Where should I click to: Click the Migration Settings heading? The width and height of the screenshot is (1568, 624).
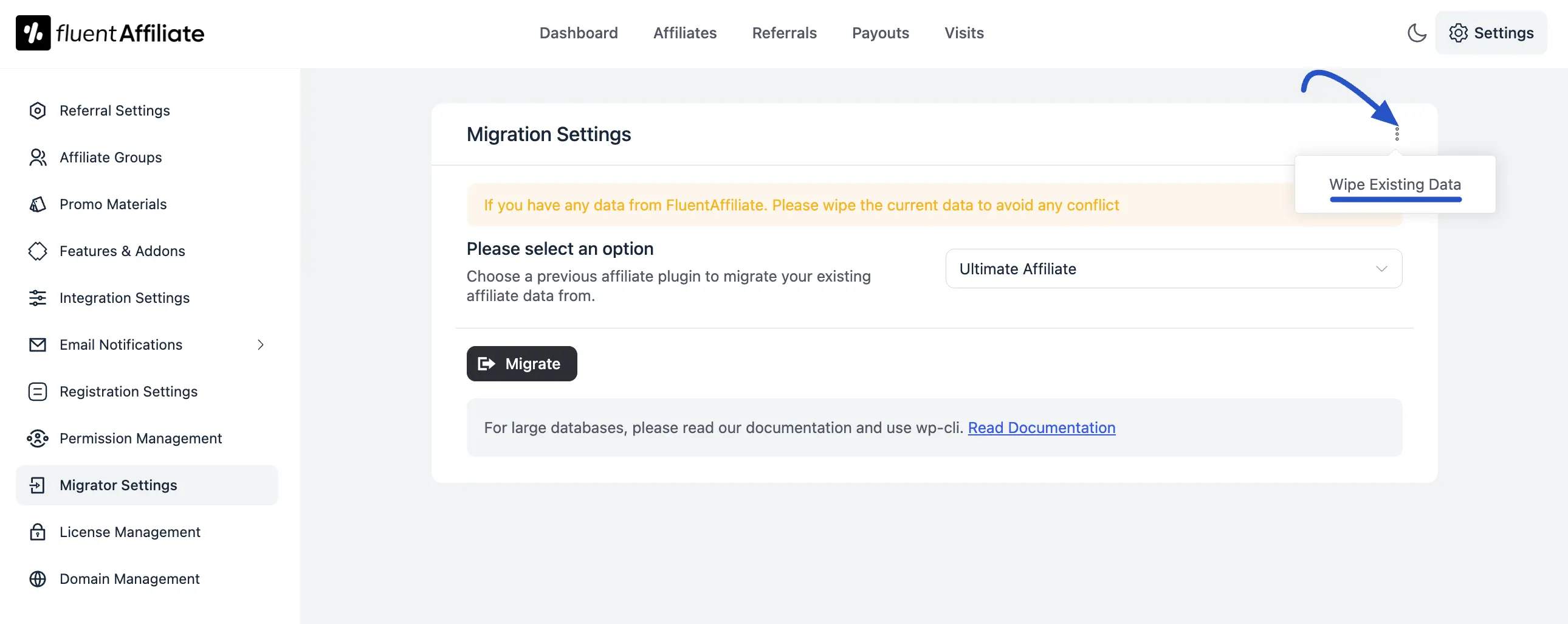click(x=548, y=134)
